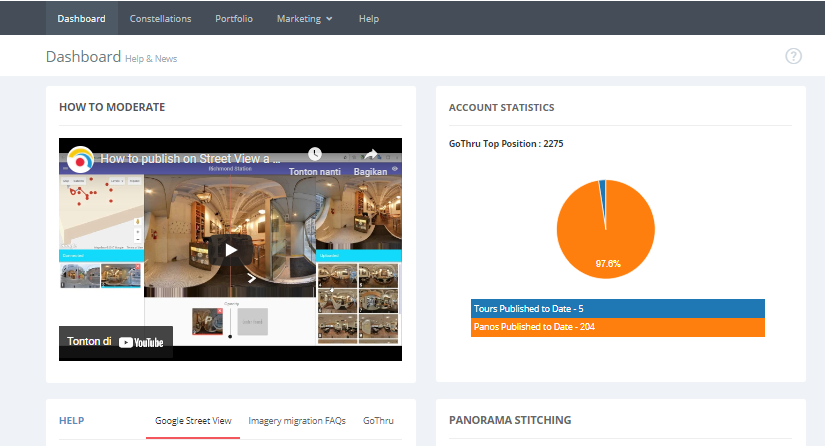Play the How to publish video

(230, 250)
